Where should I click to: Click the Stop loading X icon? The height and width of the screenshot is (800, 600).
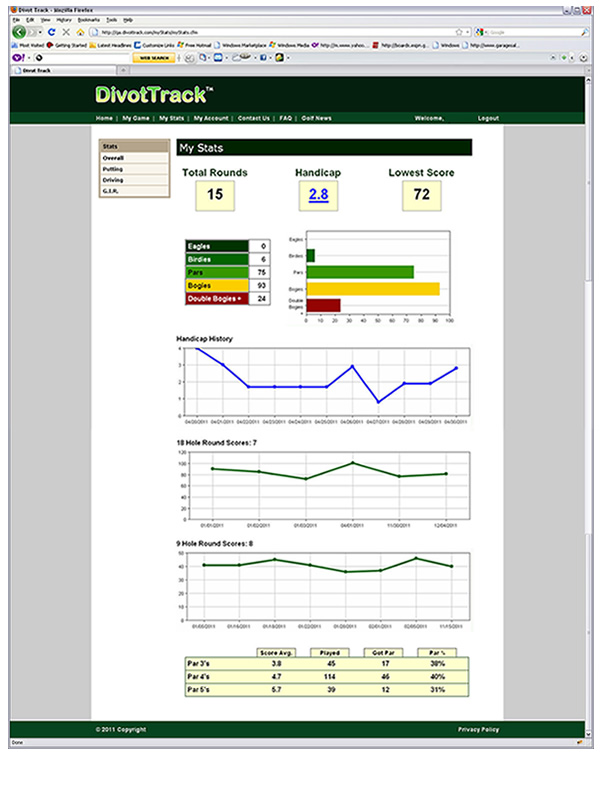point(67,32)
